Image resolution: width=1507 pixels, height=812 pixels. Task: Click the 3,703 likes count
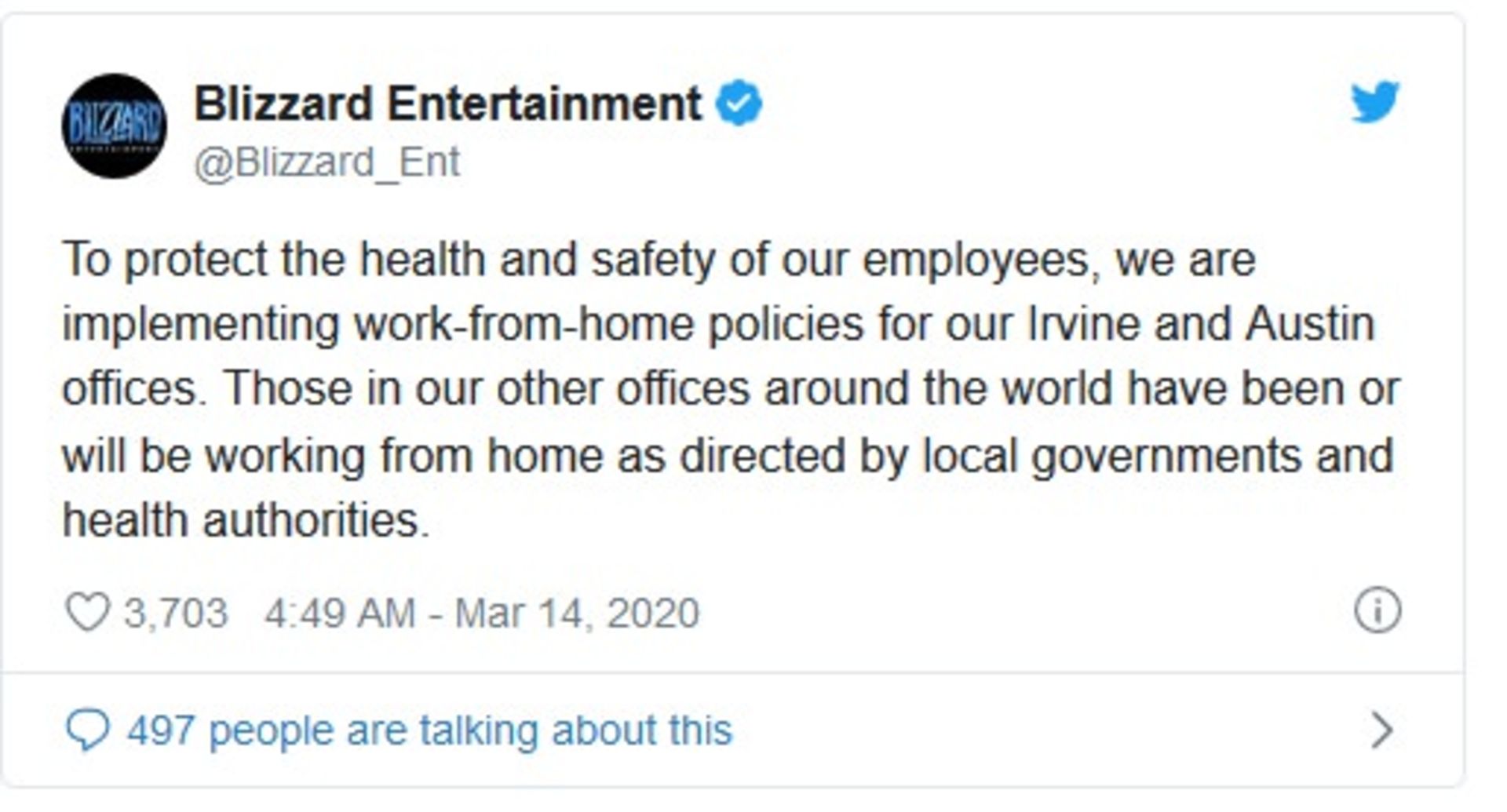pyautogui.click(x=176, y=613)
